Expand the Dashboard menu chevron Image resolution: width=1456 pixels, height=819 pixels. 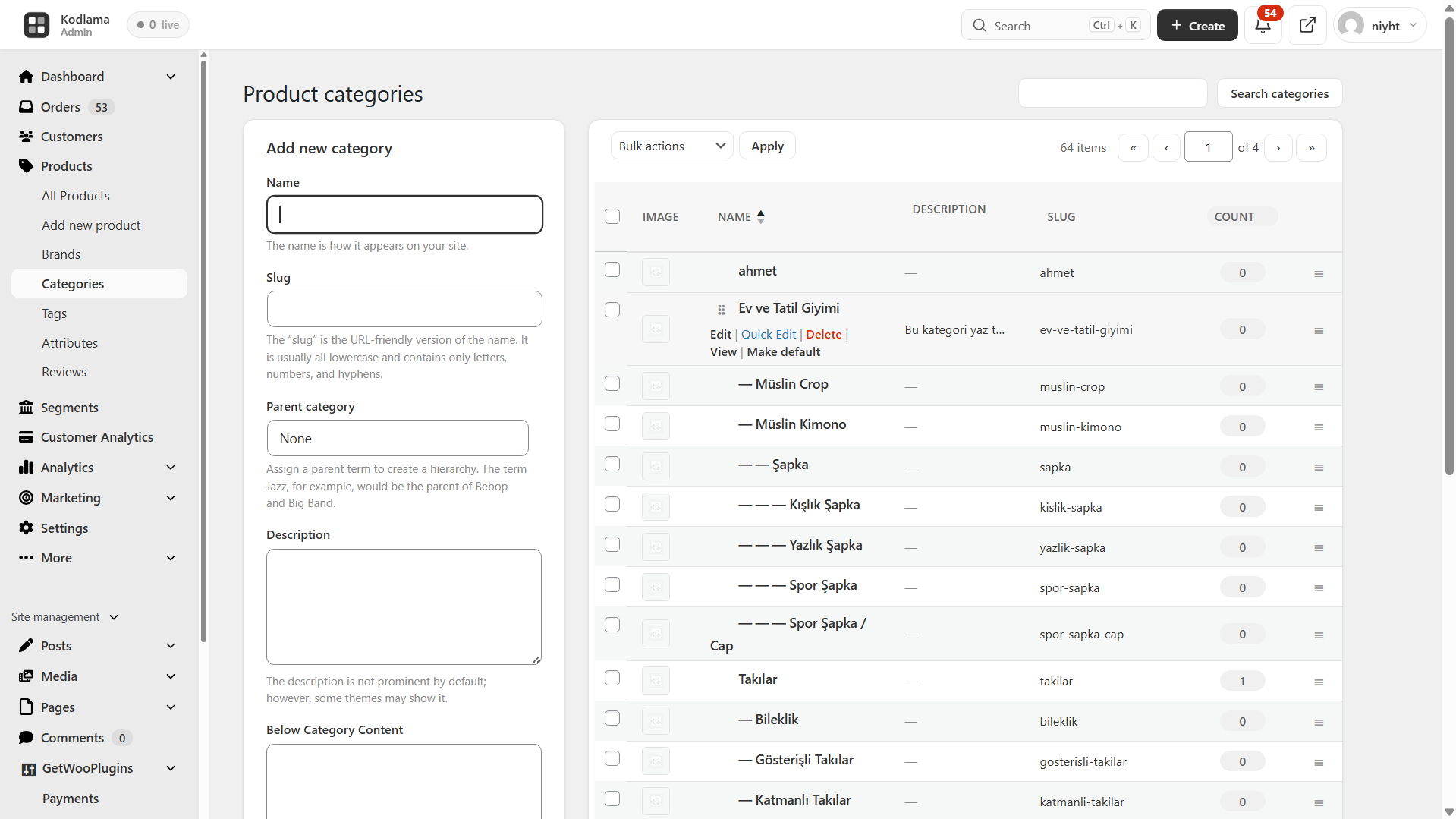pyautogui.click(x=171, y=77)
